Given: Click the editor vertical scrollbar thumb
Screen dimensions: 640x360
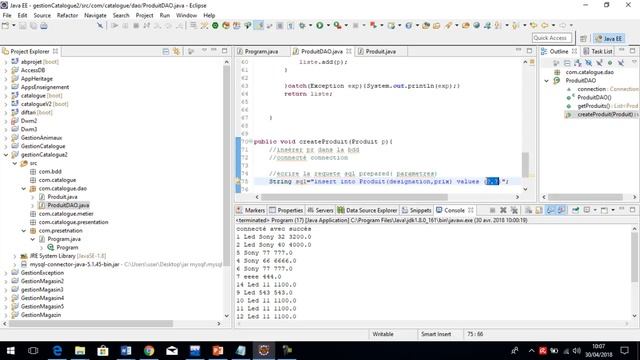Looking at the screenshot, I should click(x=525, y=164).
